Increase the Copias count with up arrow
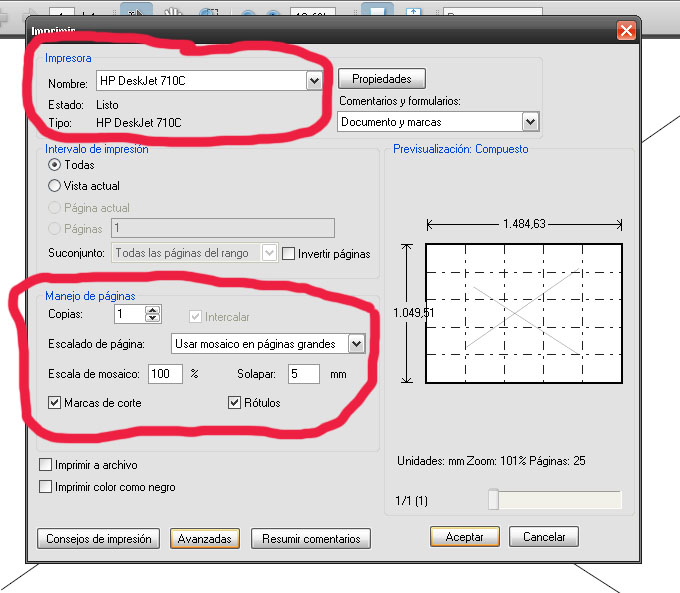Image resolution: width=680 pixels, height=593 pixels. tap(152, 310)
